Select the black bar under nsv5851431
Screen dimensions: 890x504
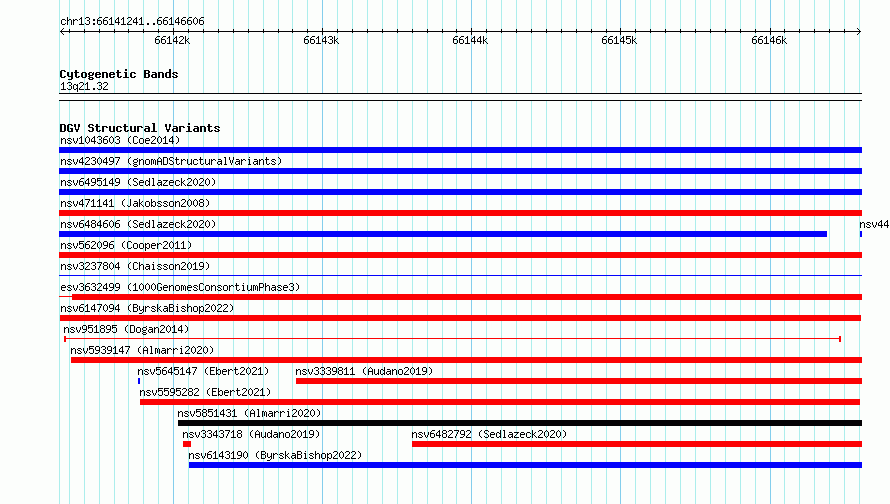520,423
